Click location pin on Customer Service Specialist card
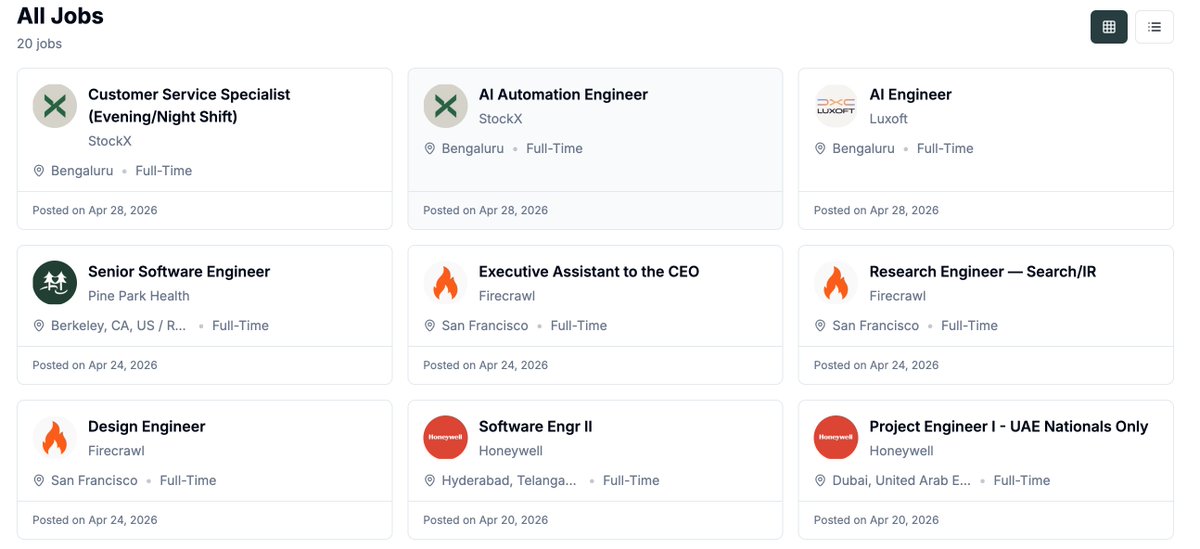This screenshot has height=549, width=1200. [39, 171]
